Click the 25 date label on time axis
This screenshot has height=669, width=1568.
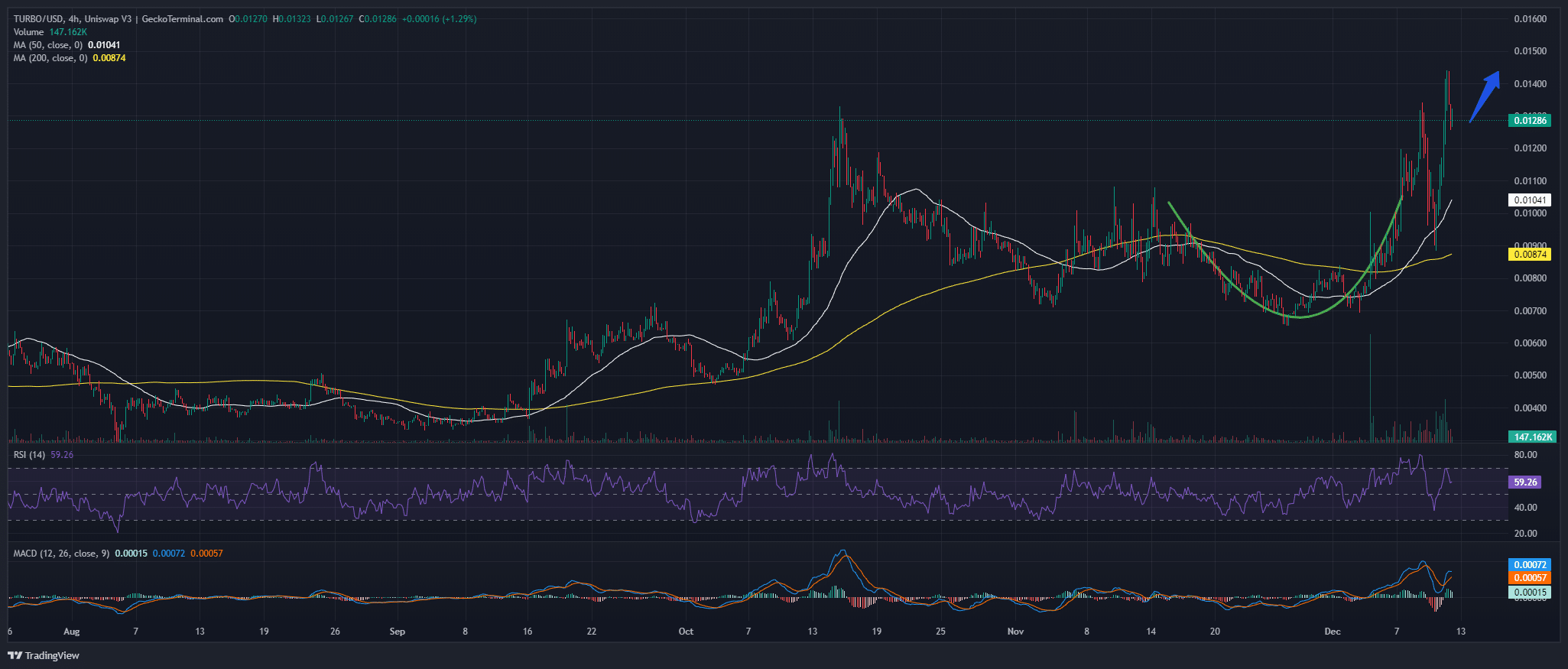pos(940,632)
